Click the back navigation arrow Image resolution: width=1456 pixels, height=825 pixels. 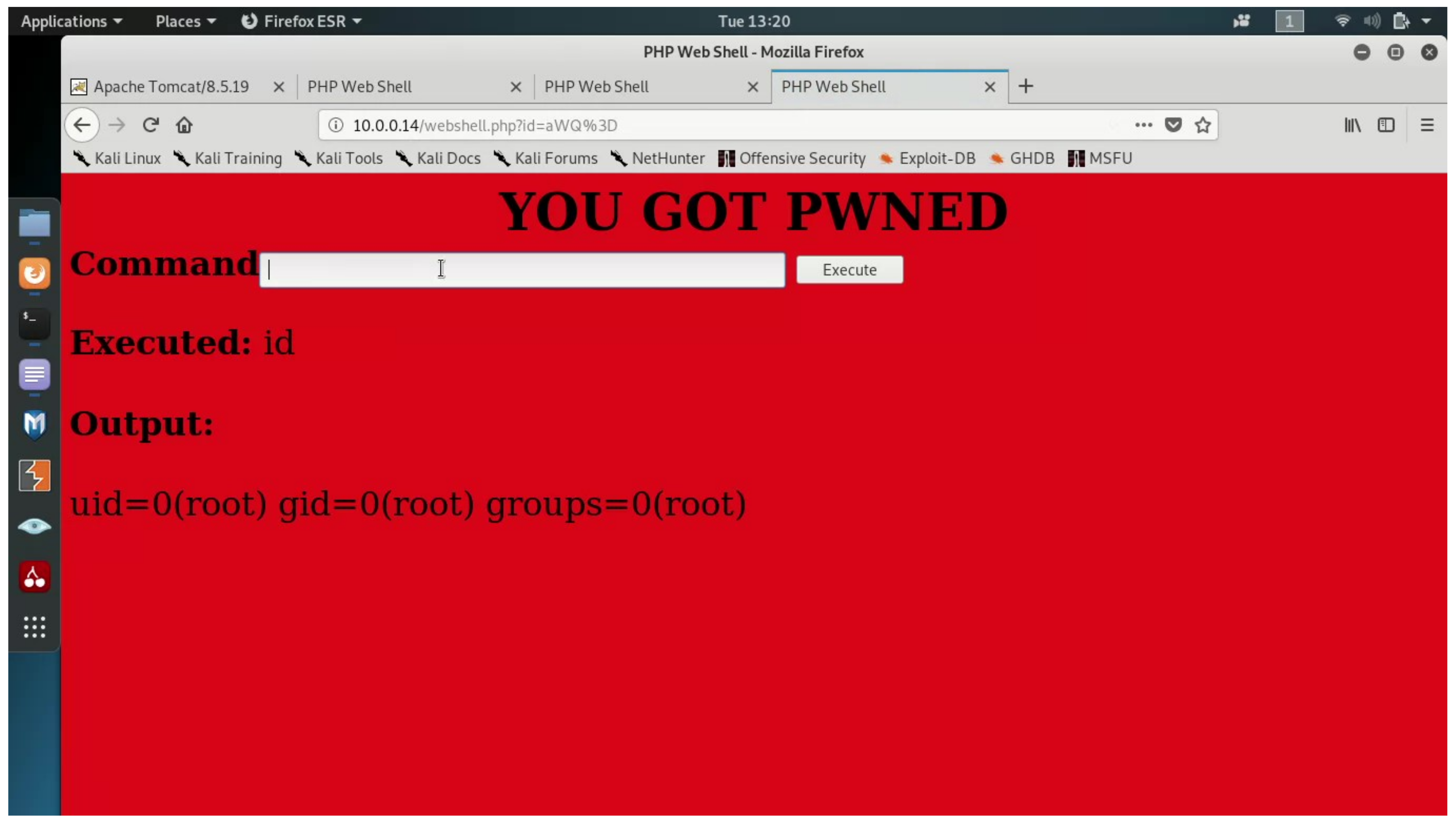pyautogui.click(x=82, y=125)
